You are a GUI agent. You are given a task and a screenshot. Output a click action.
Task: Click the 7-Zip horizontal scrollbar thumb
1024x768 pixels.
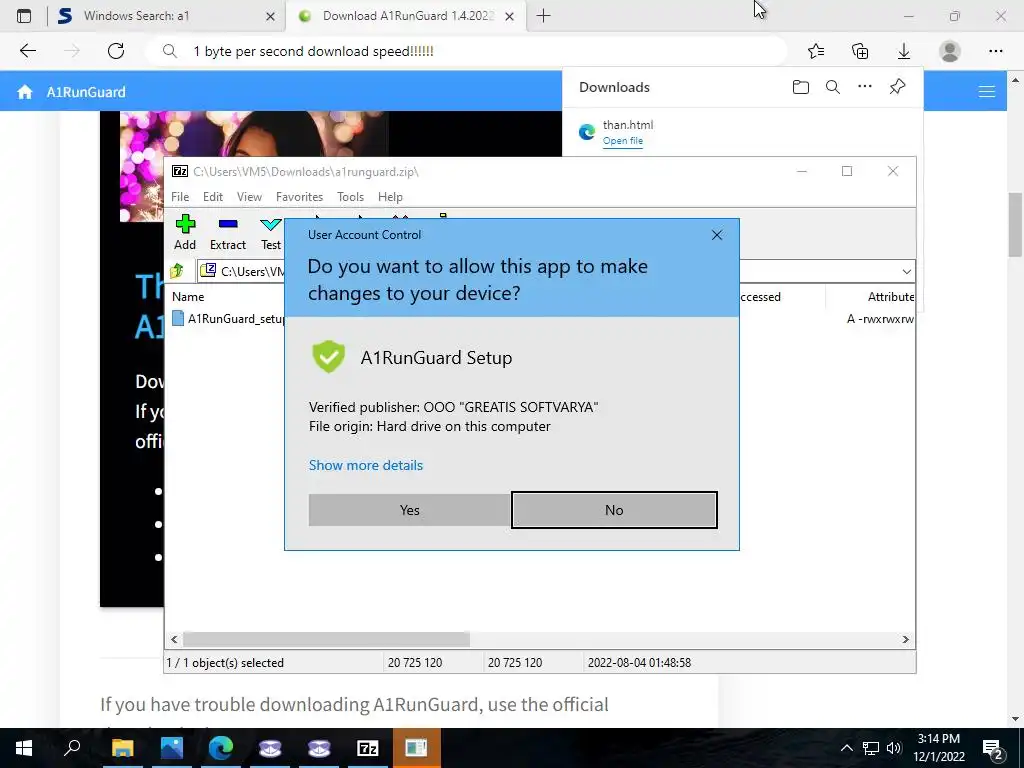click(x=326, y=639)
